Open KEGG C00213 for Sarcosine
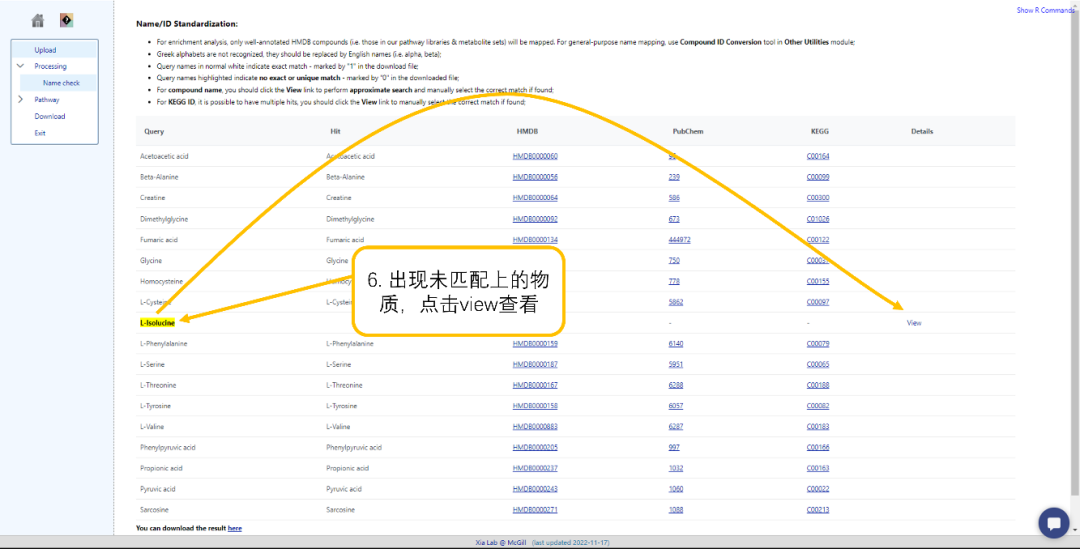This screenshot has width=1080, height=549. (x=818, y=510)
